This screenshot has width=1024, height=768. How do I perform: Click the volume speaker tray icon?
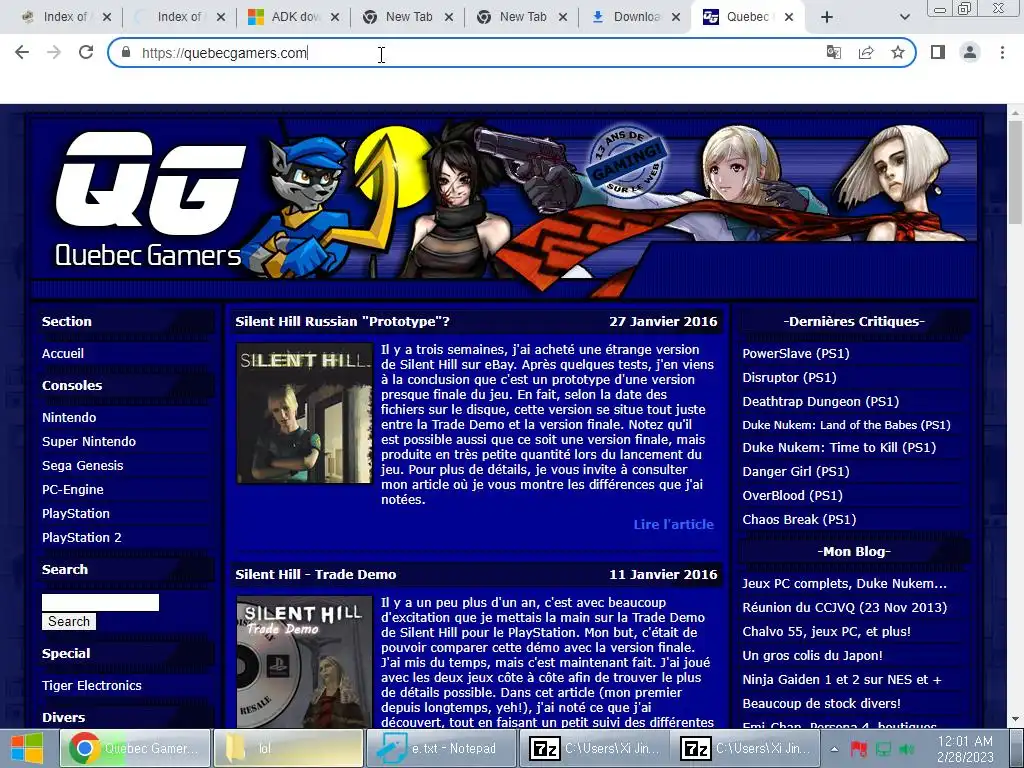(907, 749)
